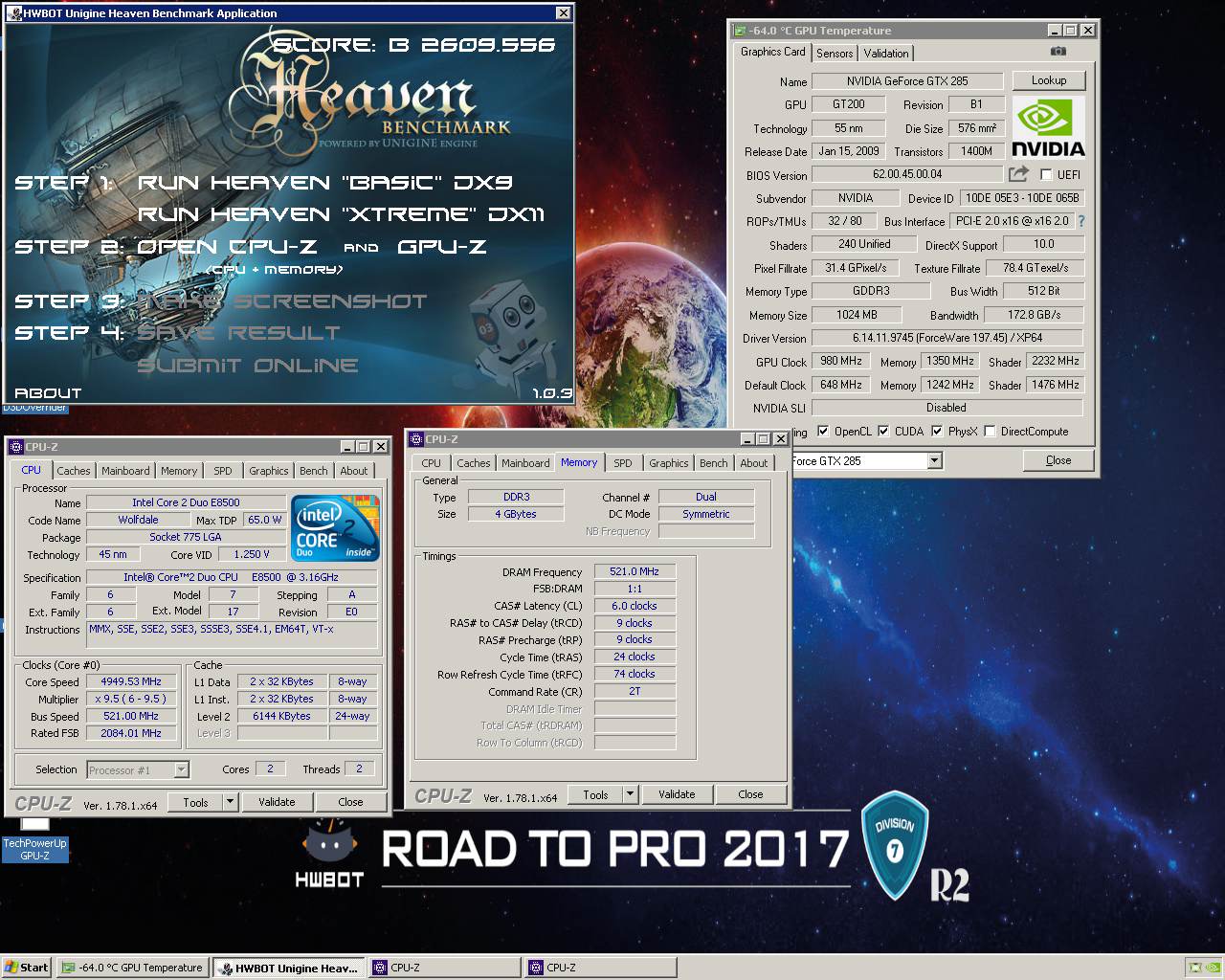Click GPU-Z link in Heaven Step 2
Image resolution: width=1225 pixels, height=980 pixels.
click(442, 247)
